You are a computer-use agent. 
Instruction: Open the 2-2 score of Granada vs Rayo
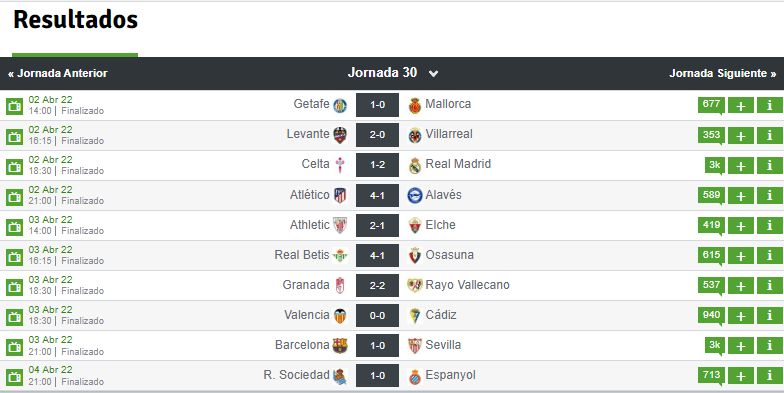click(378, 286)
